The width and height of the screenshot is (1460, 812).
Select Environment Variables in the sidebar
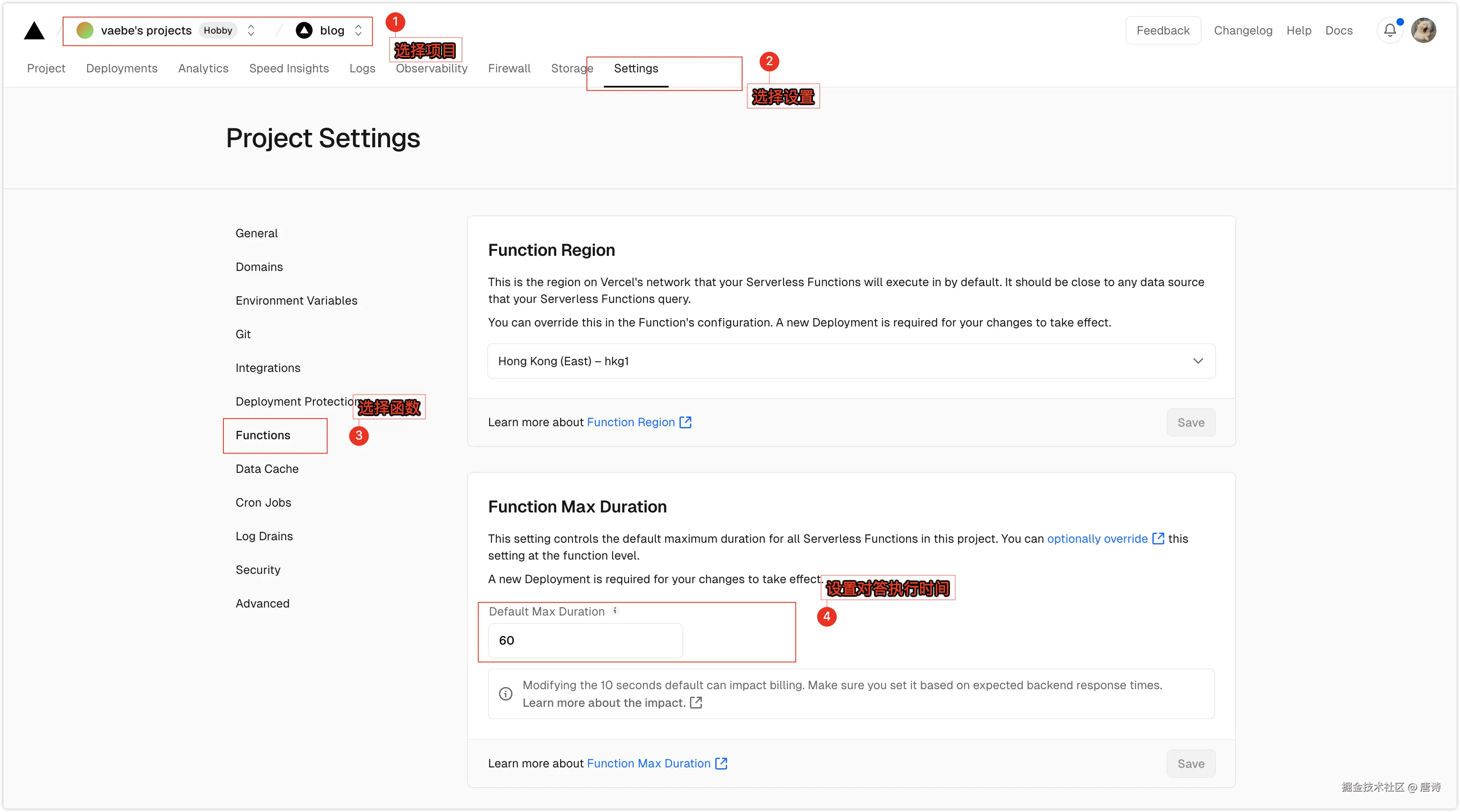(x=297, y=300)
